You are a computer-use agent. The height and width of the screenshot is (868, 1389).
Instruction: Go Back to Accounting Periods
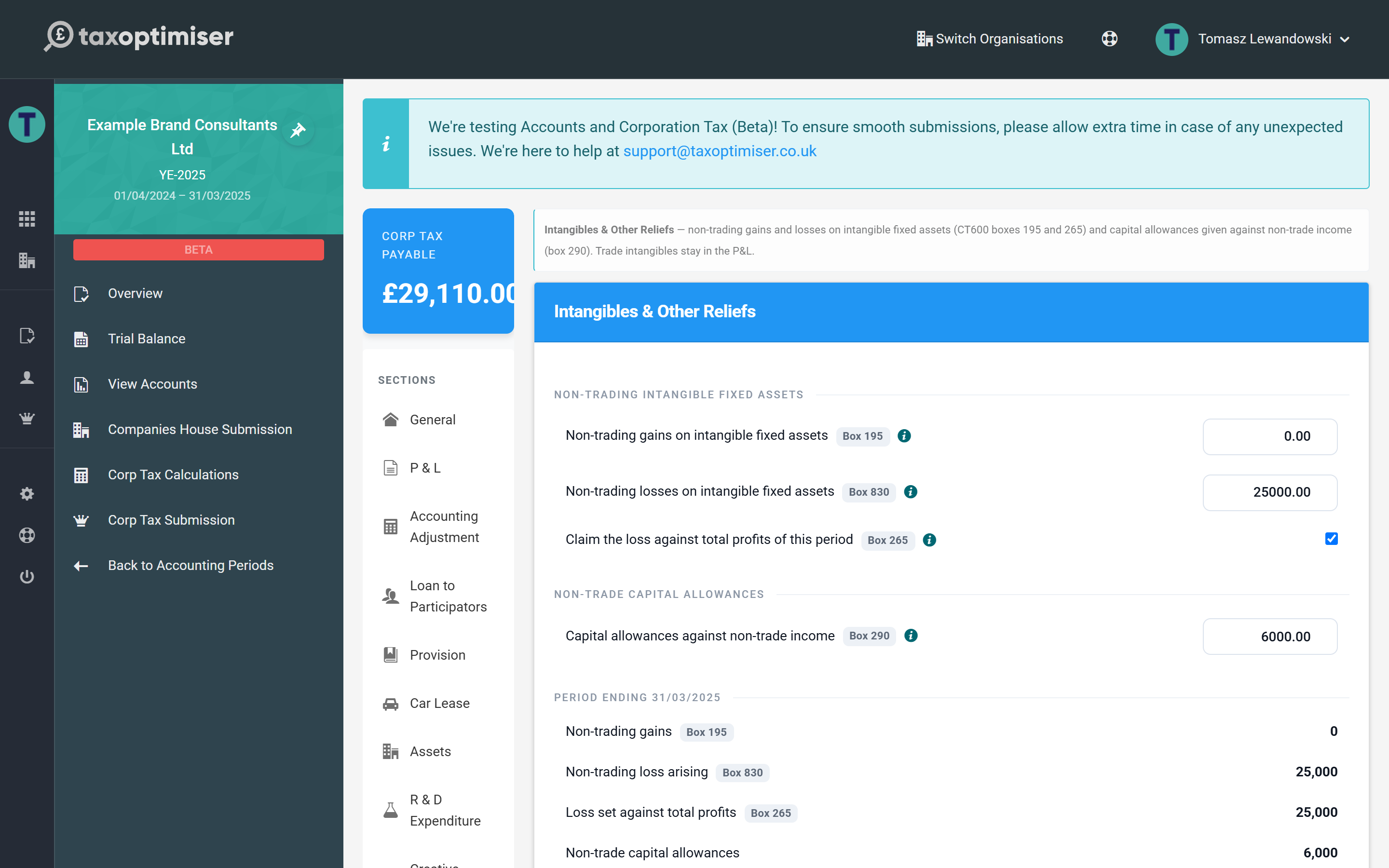click(x=199, y=566)
